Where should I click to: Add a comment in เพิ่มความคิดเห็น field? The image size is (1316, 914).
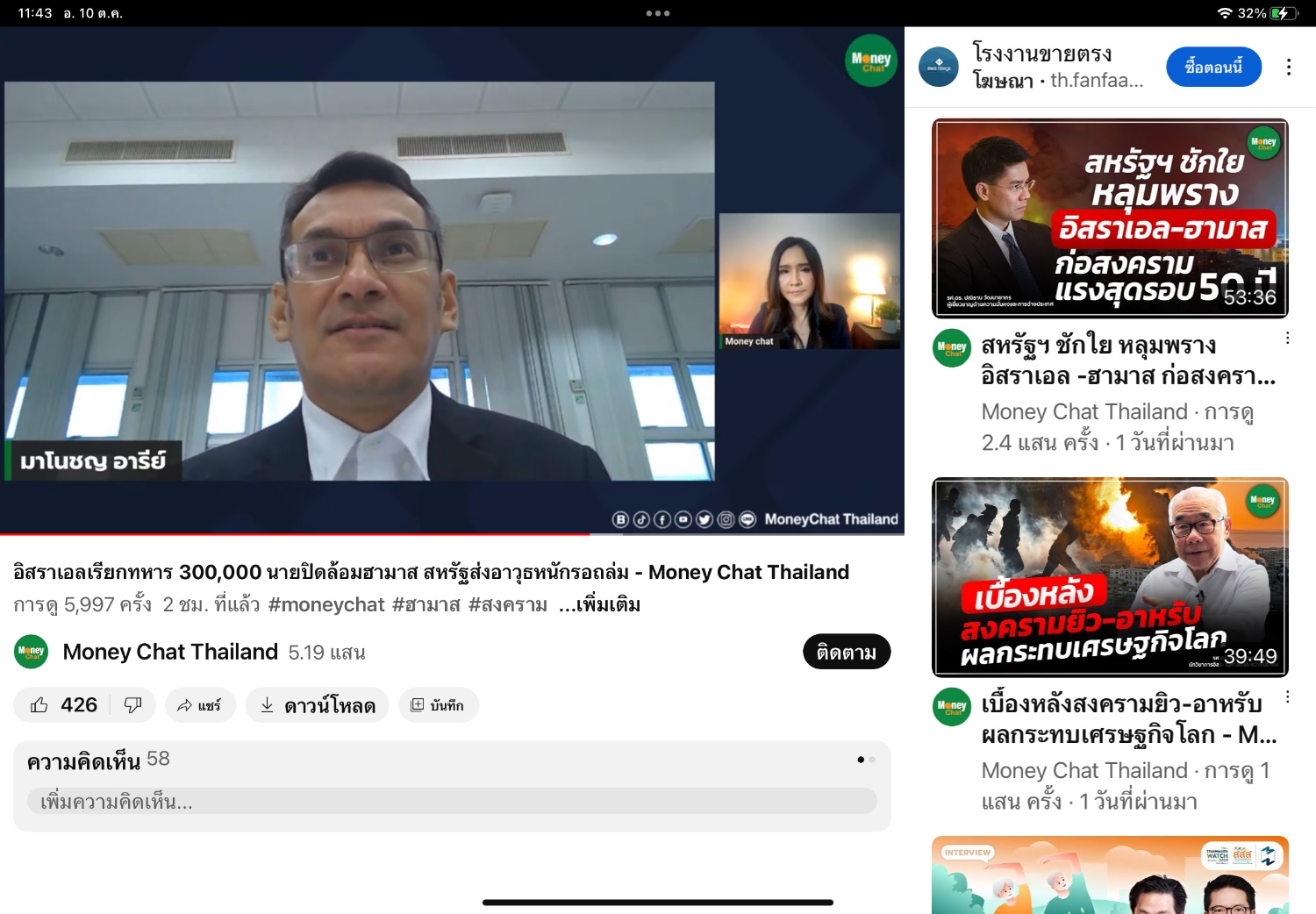(452, 801)
